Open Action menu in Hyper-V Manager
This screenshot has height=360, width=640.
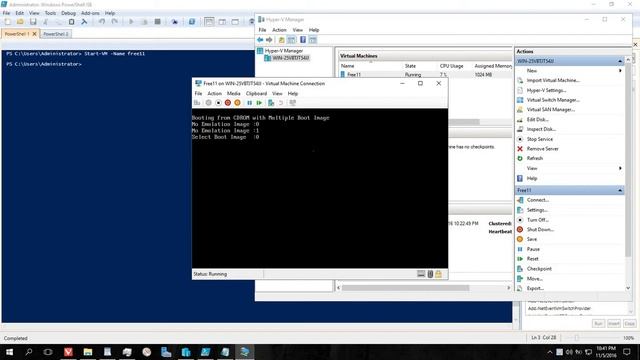pyautogui.click(x=279, y=30)
